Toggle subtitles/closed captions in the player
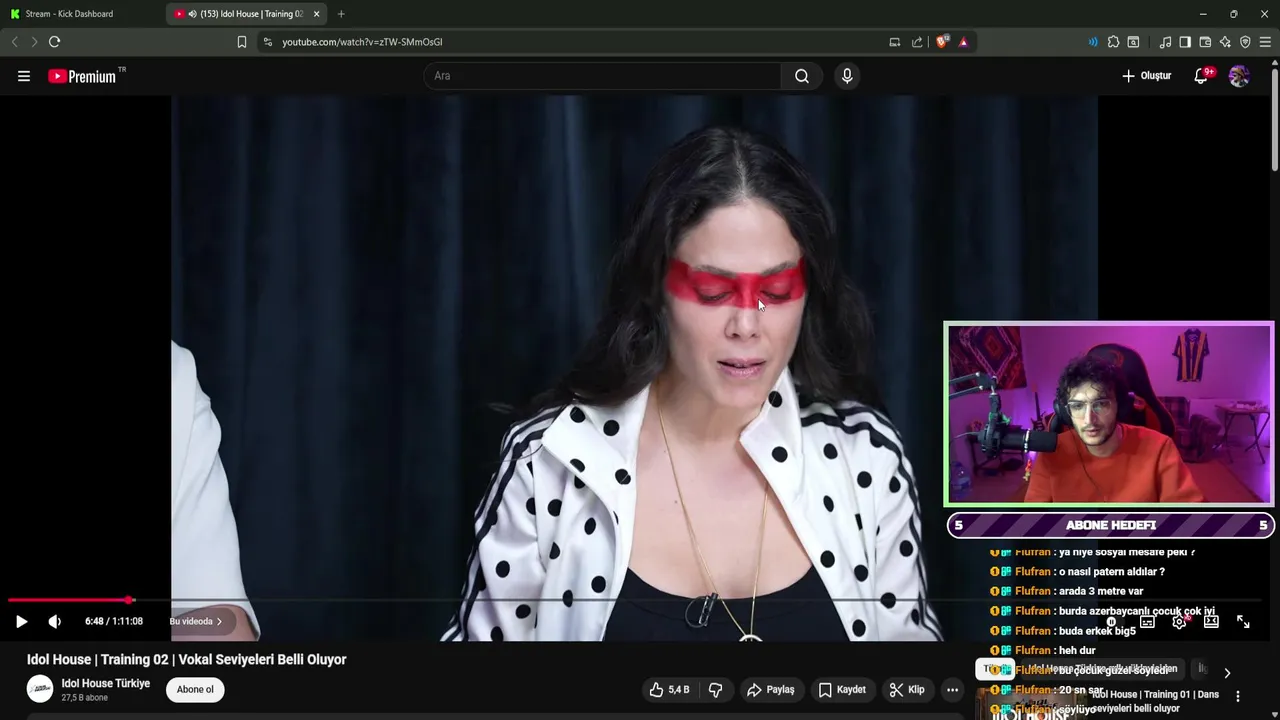 tap(1147, 621)
